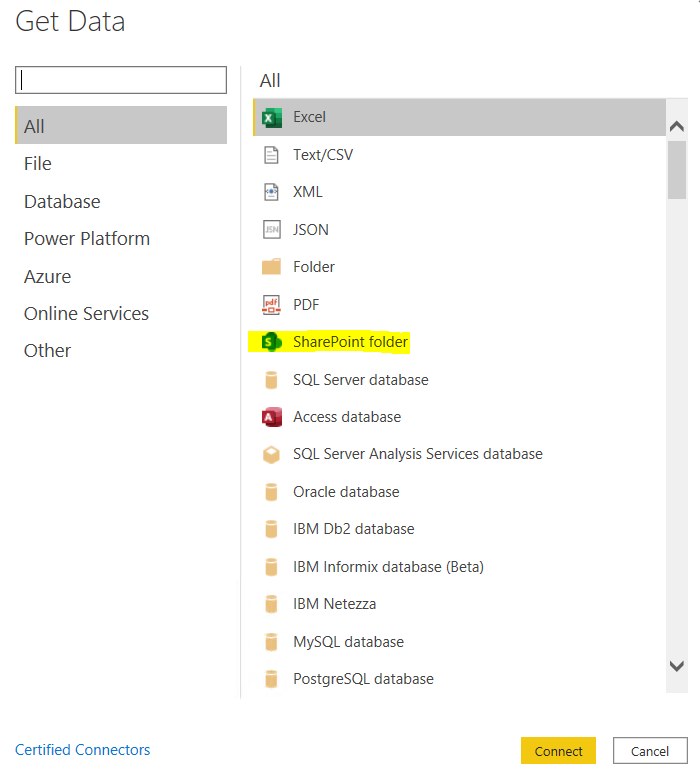Image resolution: width=700 pixels, height=775 pixels.
Task: Click the connector list scrollbar thumb
Action: click(677, 170)
